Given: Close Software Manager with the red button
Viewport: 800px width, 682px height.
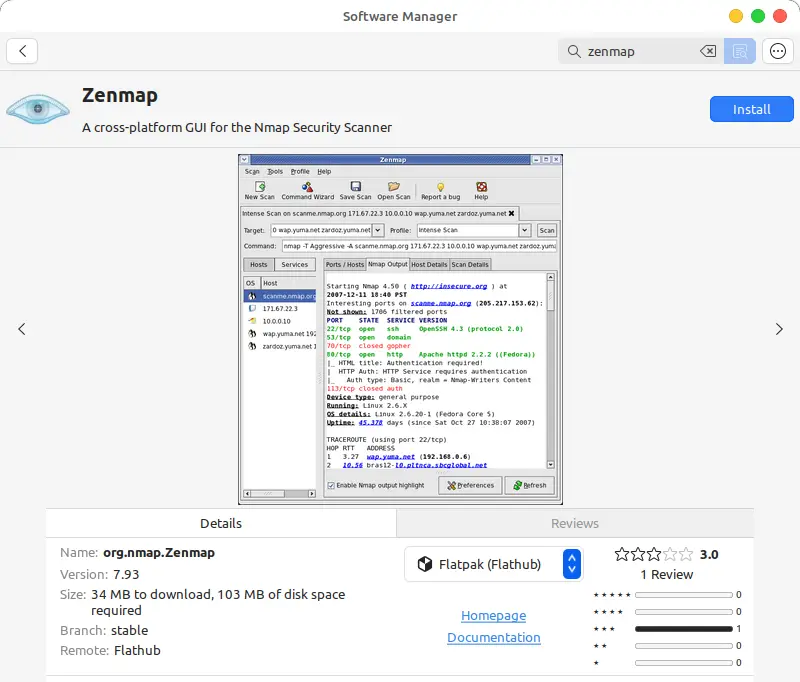Looking at the screenshot, I should click(x=780, y=16).
